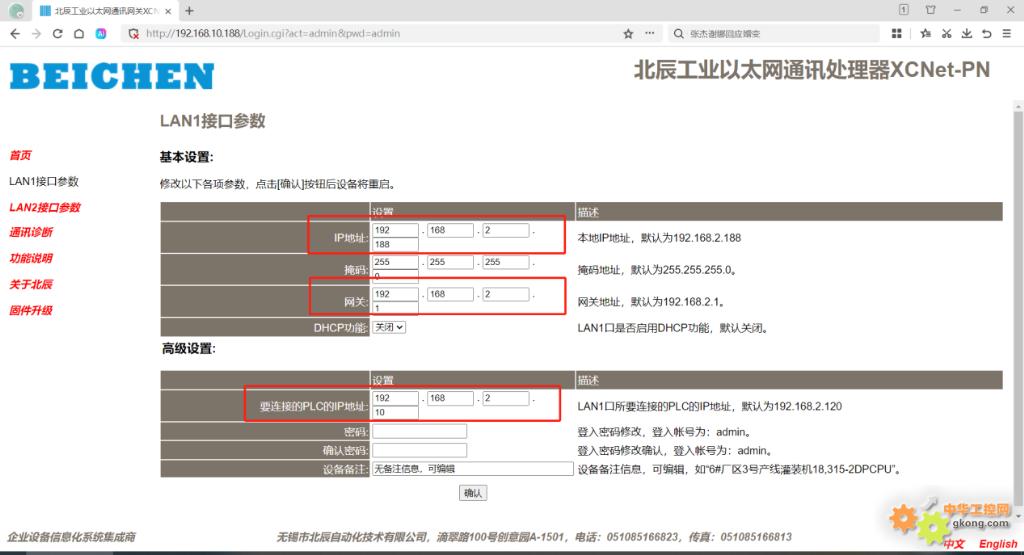Close the 北辰工业以太网通讯网关 tab
The image size is (1024, 555).
(x=168, y=11)
